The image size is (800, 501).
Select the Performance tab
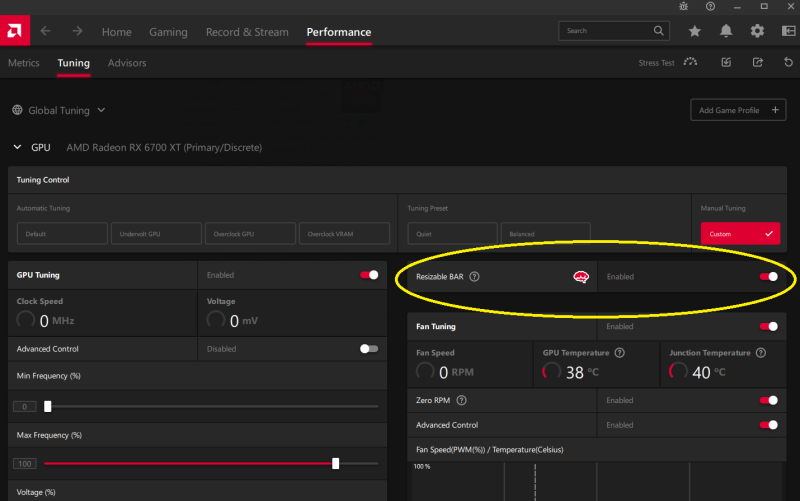(x=339, y=32)
